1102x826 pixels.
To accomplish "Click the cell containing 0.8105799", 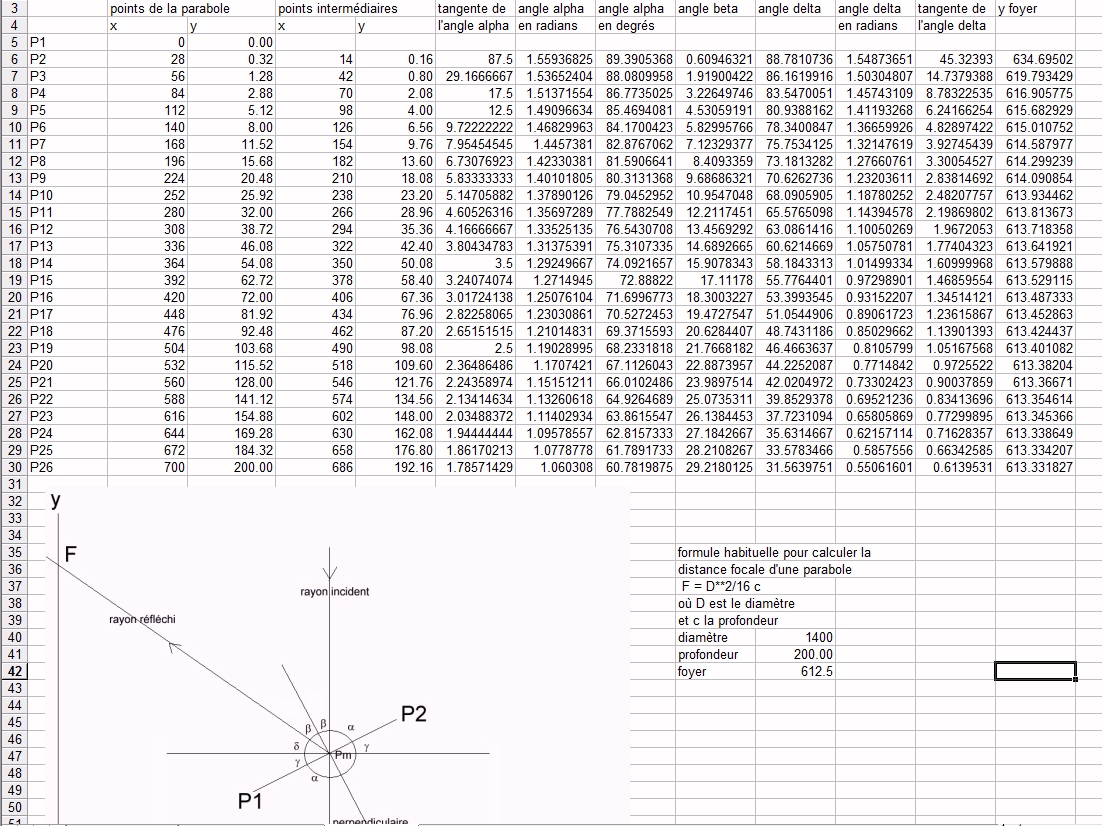I will [x=876, y=348].
